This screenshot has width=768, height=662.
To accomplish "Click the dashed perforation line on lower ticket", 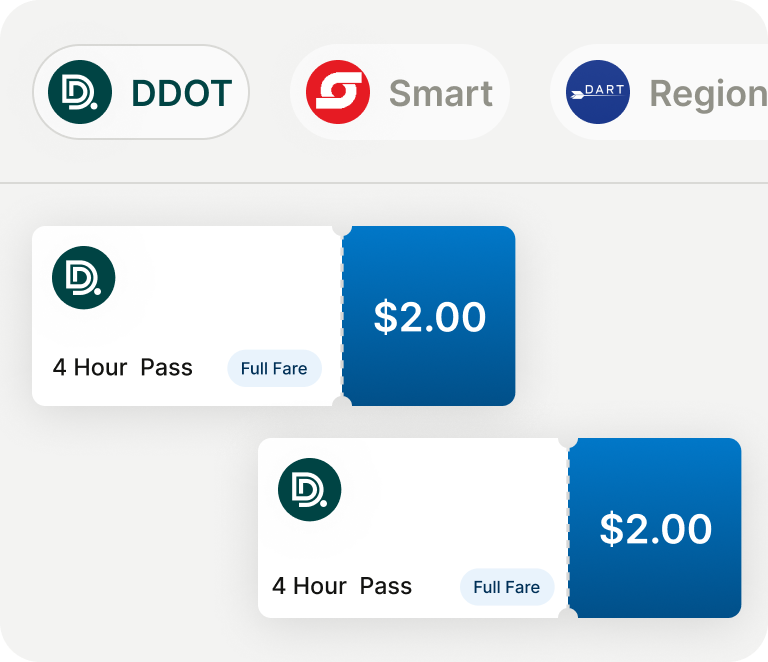I will (x=568, y=528).
